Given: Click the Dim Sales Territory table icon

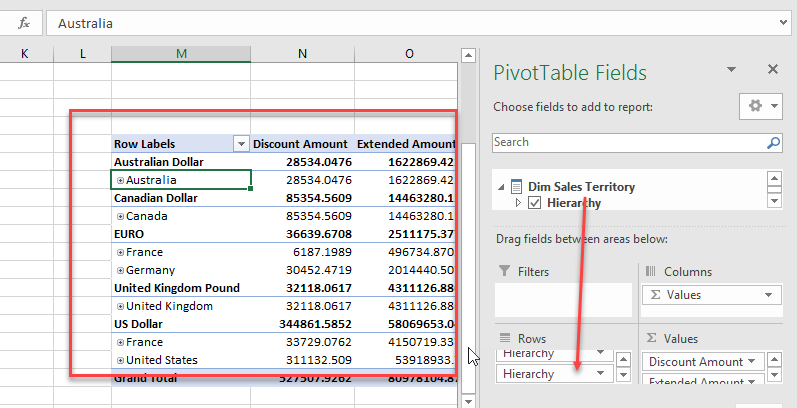Looking at the screenshot, I should (x=515, y=186).
